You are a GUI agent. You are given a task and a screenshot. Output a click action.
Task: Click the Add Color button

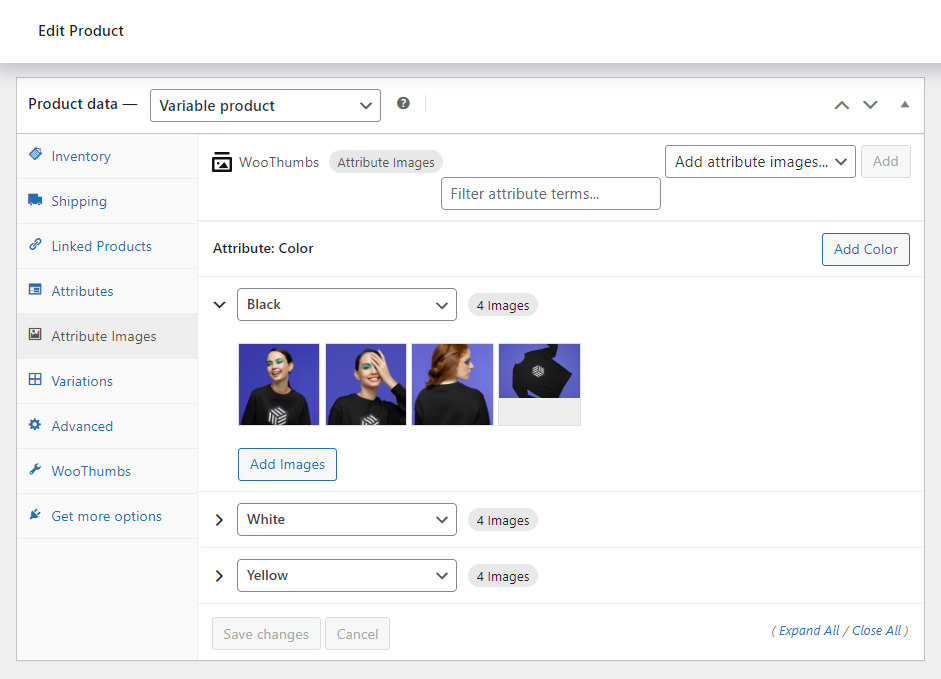click(x=865, y=249)
